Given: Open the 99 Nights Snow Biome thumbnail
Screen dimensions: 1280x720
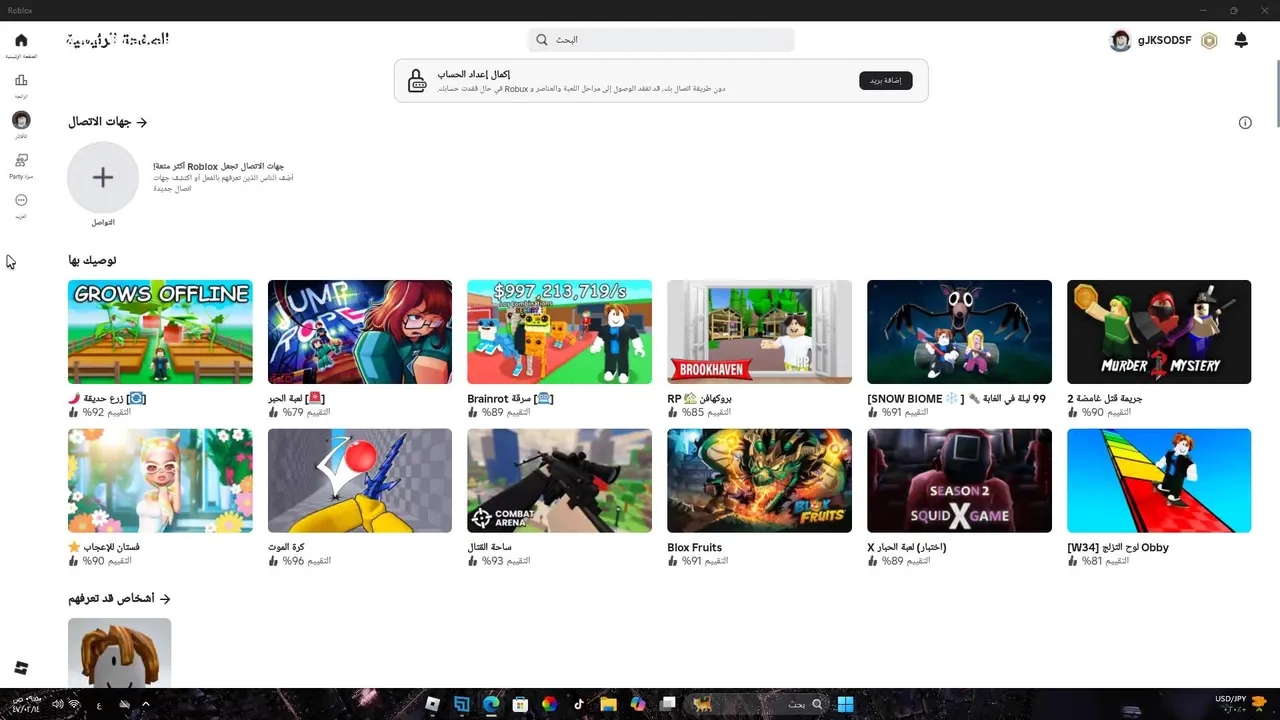Looking at the screenshot, I should 959,332.
